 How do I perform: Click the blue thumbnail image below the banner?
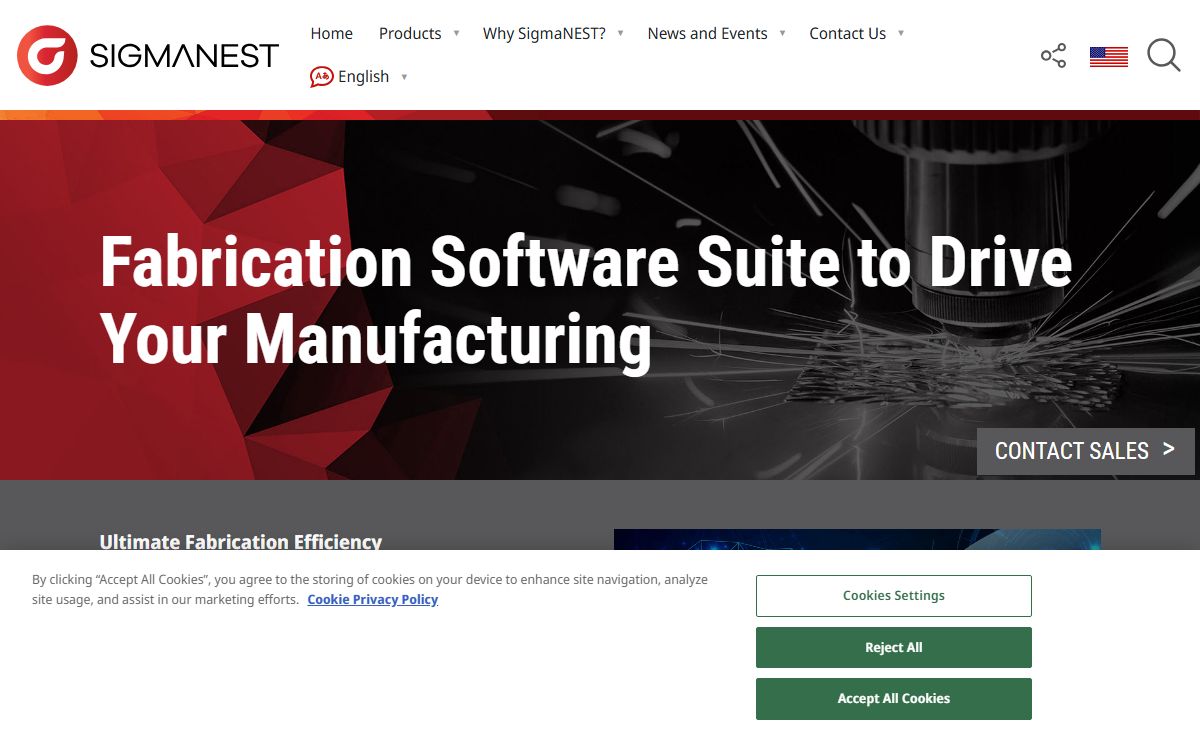coord(857,539)
